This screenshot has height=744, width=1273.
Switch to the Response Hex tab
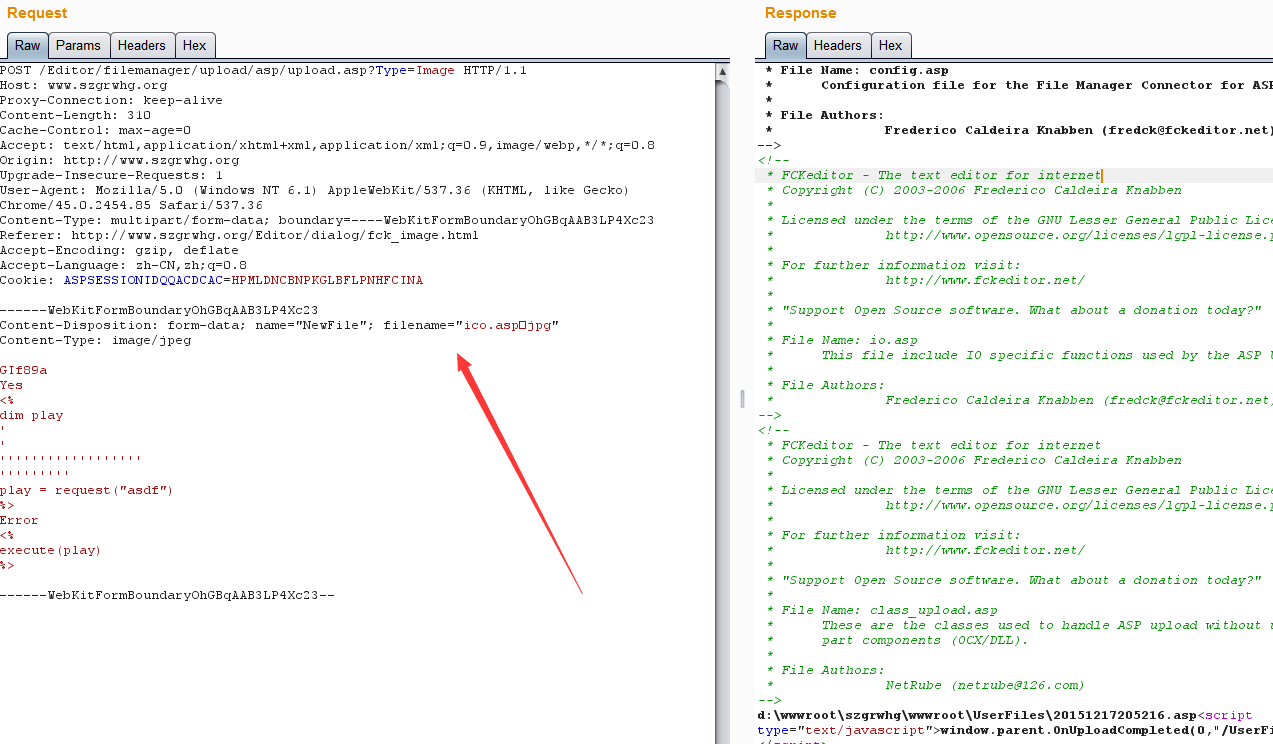coord(890,45)
